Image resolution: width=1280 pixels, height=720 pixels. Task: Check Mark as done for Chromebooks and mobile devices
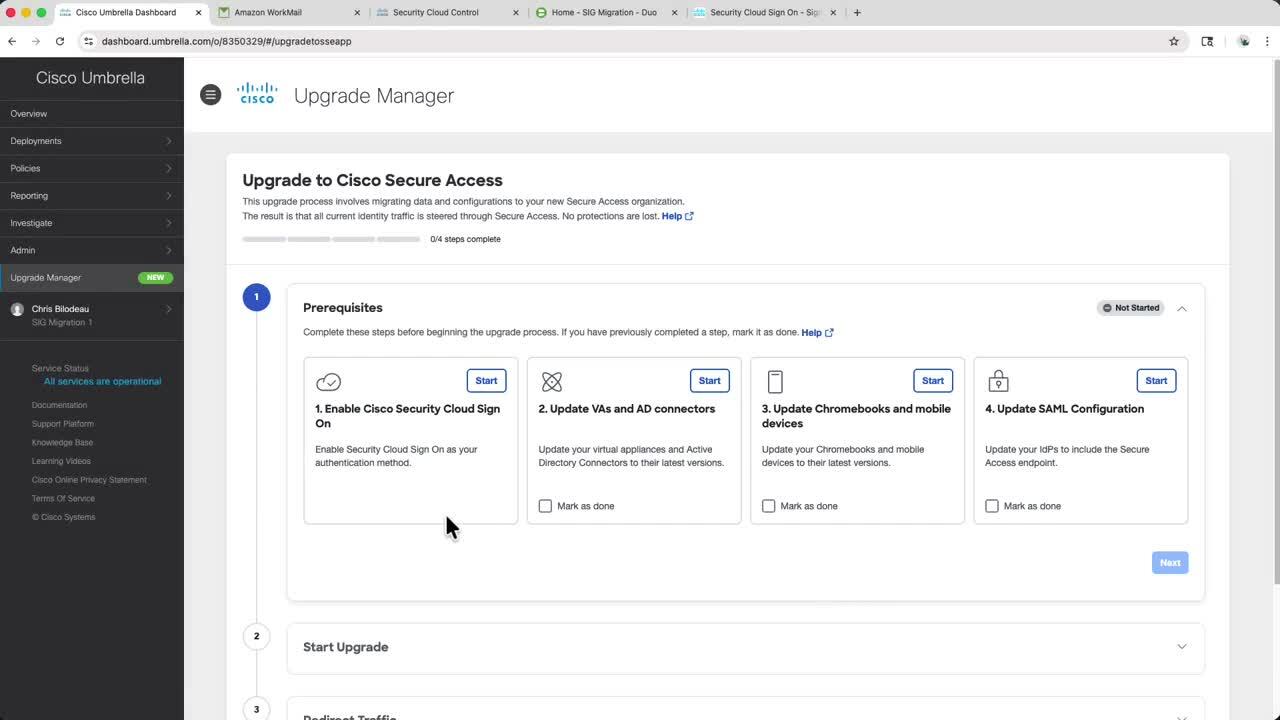tap(768, 506)
